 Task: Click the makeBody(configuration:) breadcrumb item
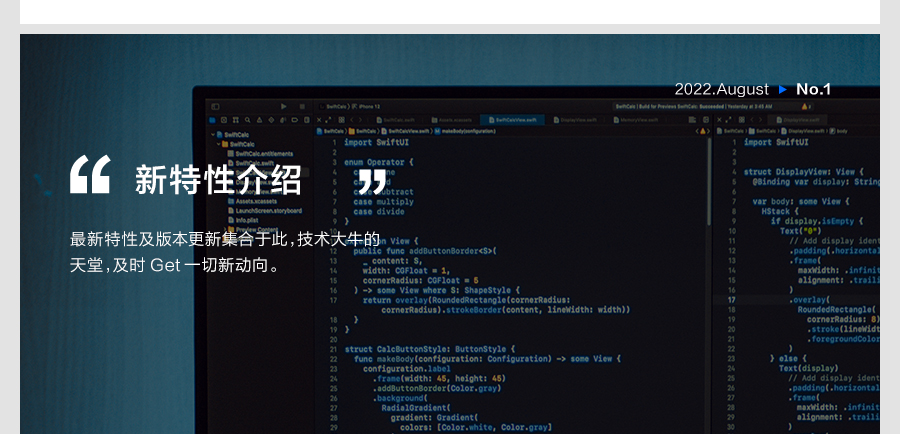(468, 131)
